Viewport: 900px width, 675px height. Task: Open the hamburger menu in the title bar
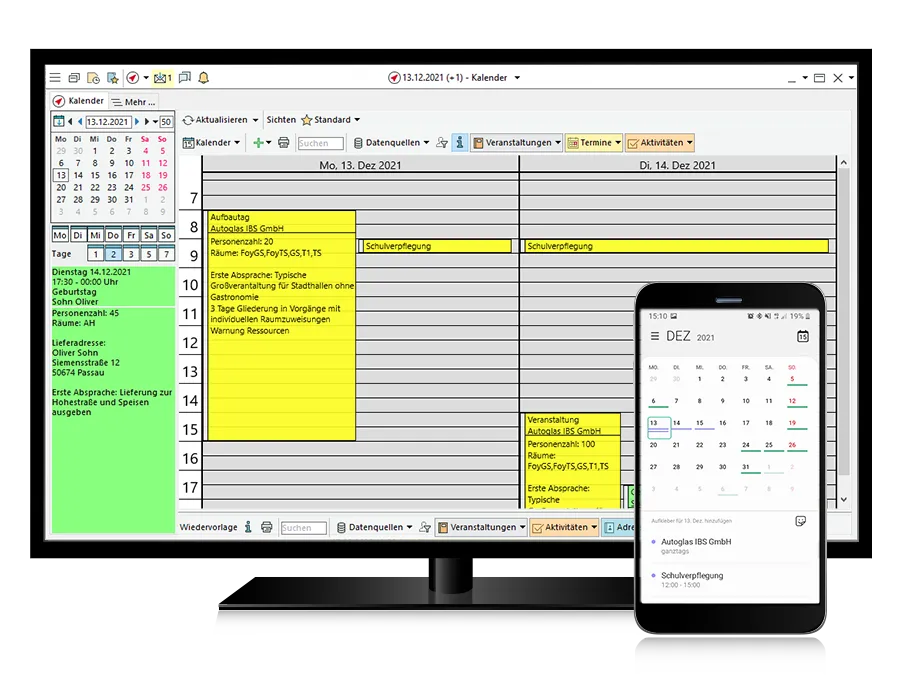[x=55, y=78]
